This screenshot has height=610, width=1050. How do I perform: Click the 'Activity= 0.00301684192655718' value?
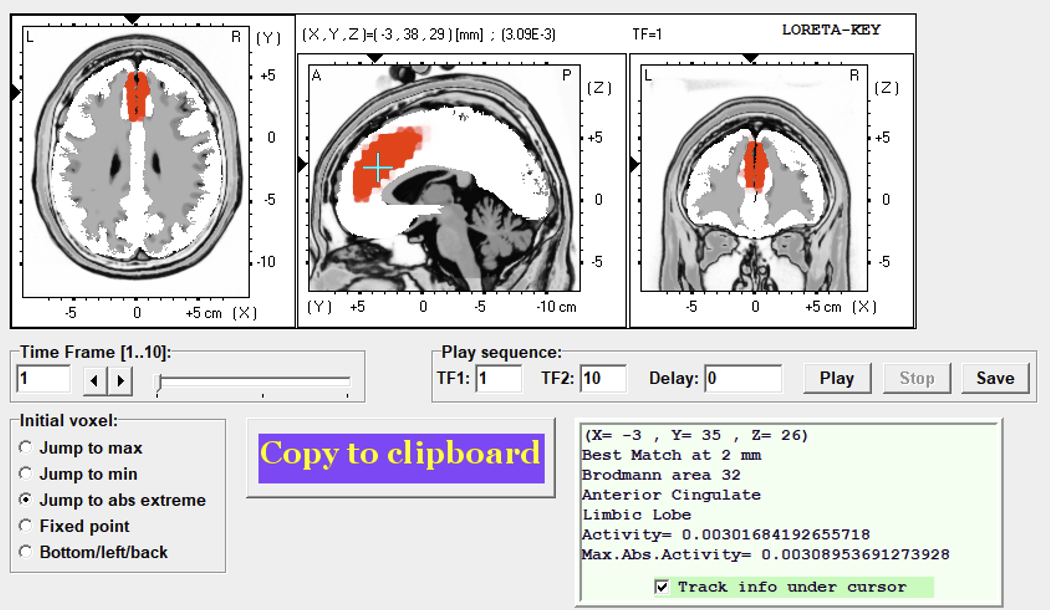click(726, 535)
